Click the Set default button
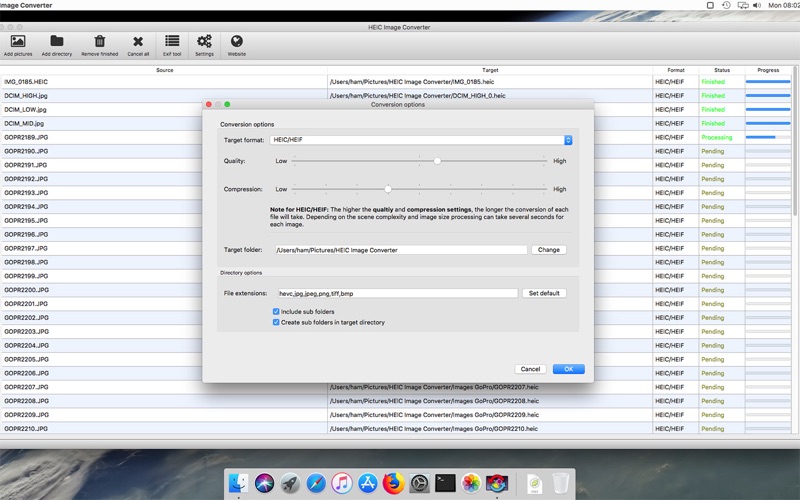Image resolution: width=800 pixels, height=500 pixels. (544, 293)
